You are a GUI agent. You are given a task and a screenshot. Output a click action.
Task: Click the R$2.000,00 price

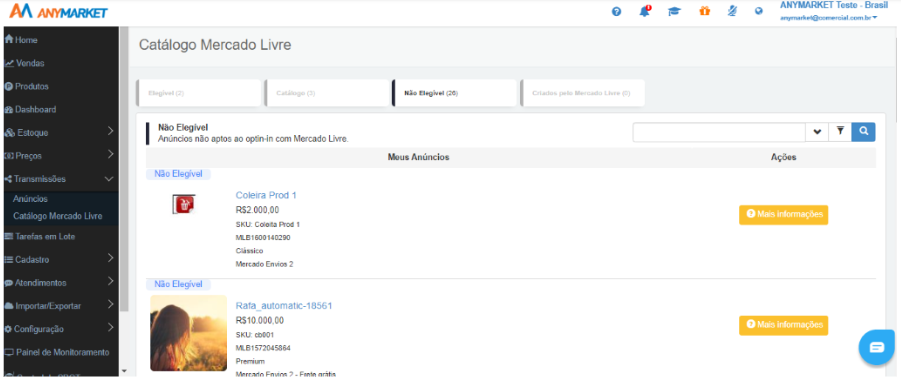(257, 210)
